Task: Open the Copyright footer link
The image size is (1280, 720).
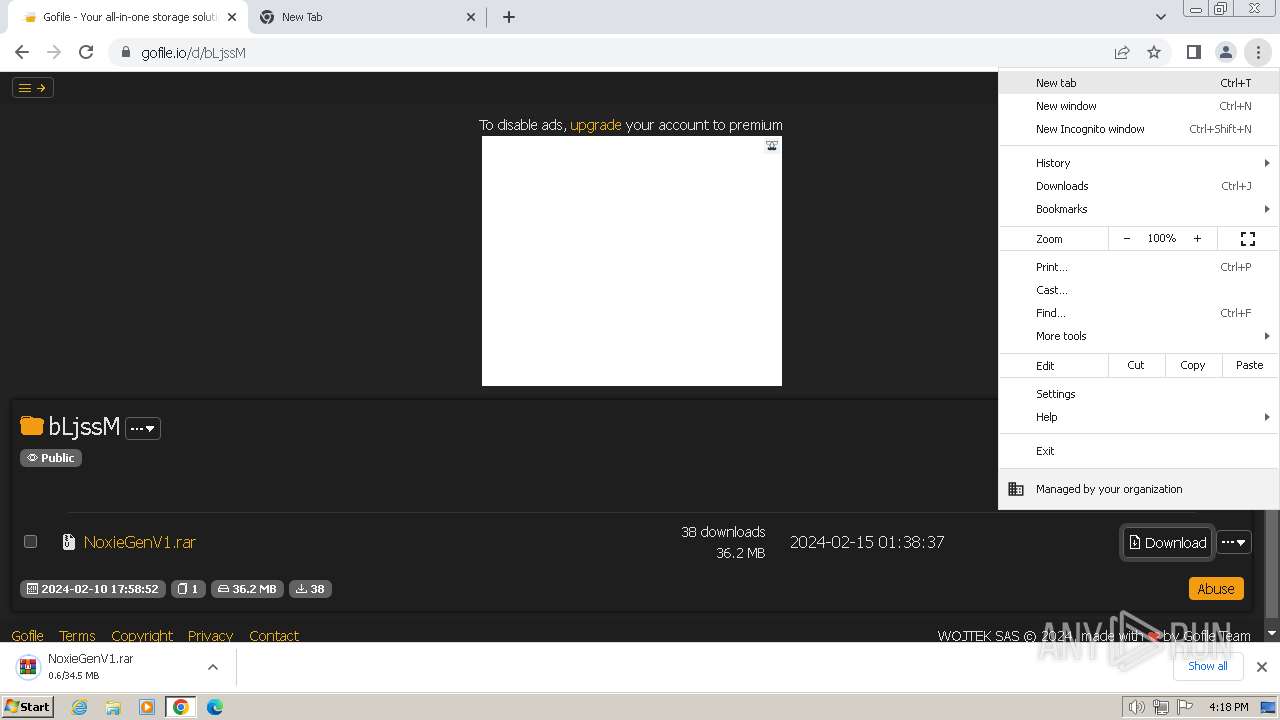Action: 142,635
